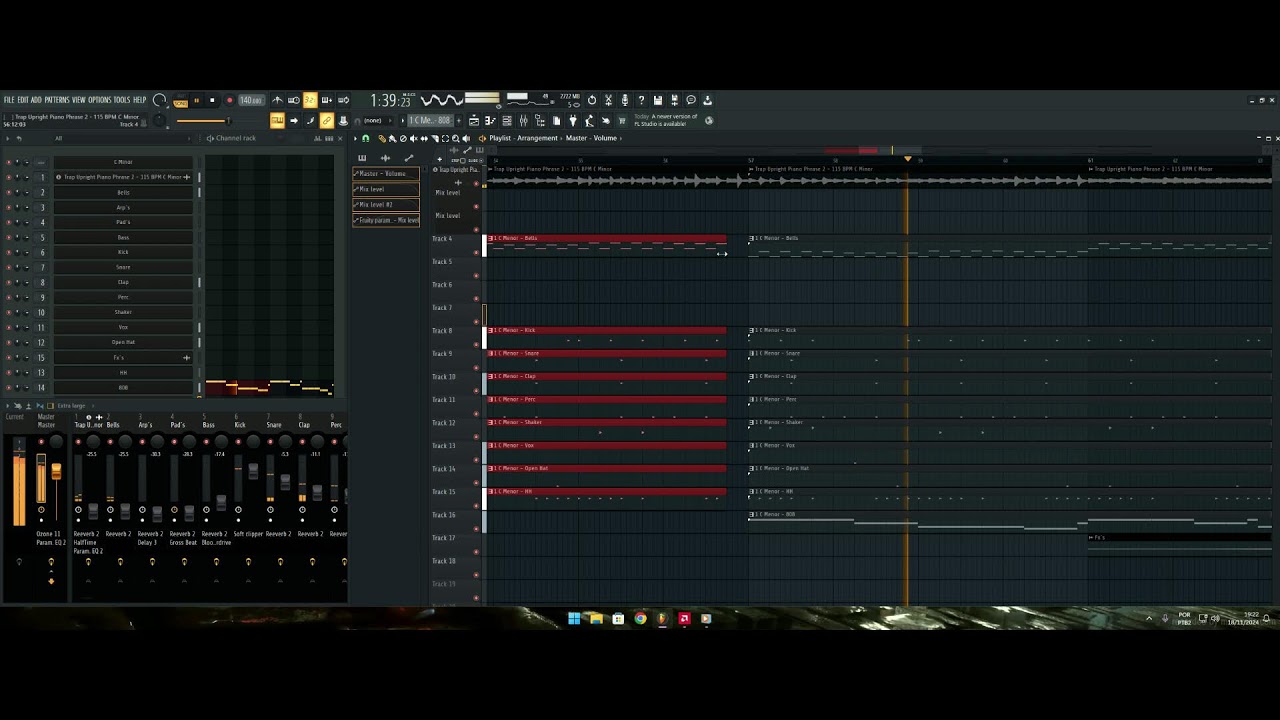The width and height of the screenshot is (1280, 720).
Task: Open the mixer layout 'Extra large' dropdown
Action: coord(71,406)
